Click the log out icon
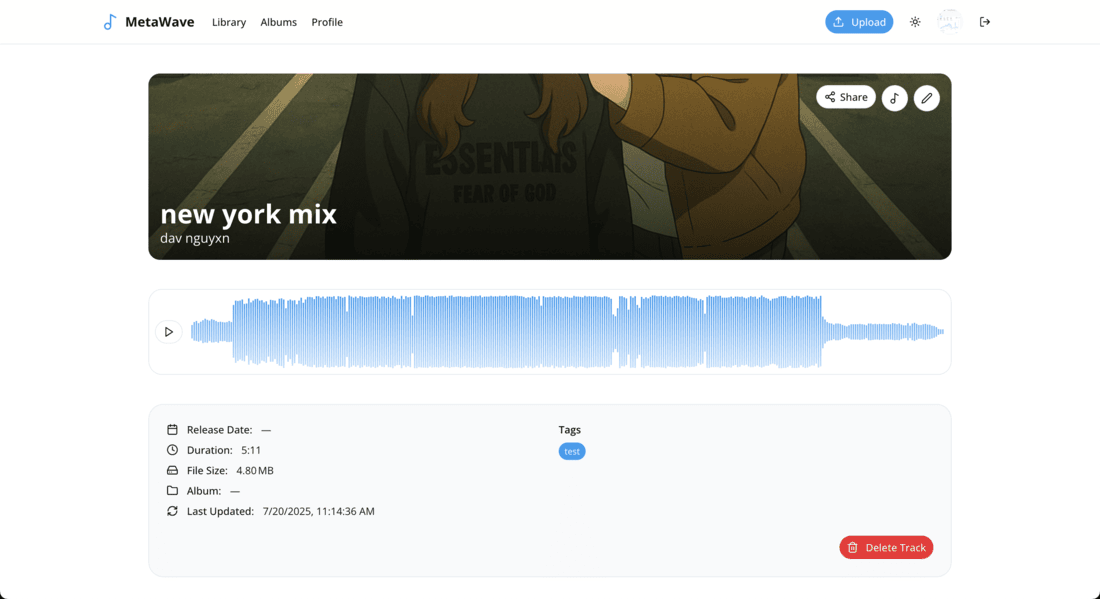This screenshot has height=599, width=1100. pos(984,22)
